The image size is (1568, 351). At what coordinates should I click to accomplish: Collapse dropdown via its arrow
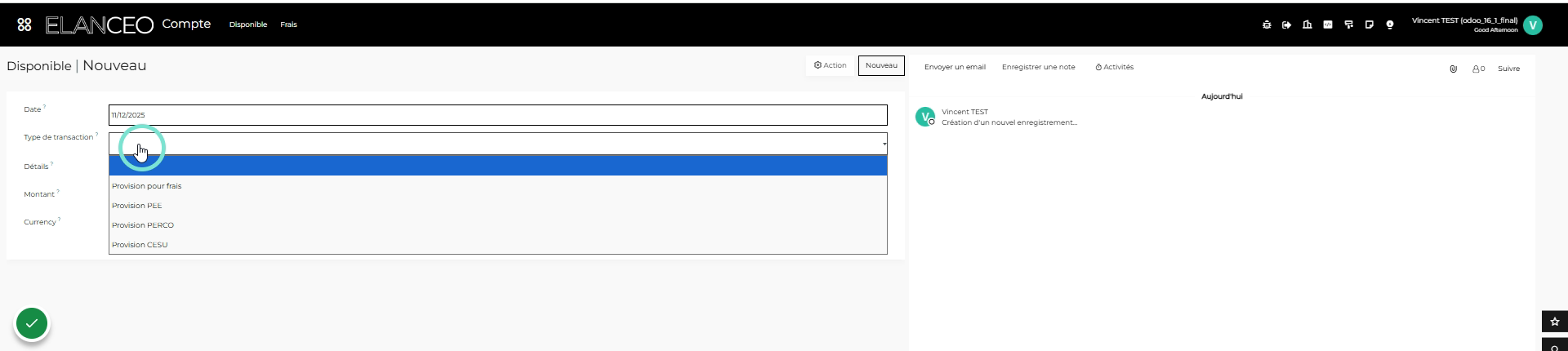tap(884, 144)
